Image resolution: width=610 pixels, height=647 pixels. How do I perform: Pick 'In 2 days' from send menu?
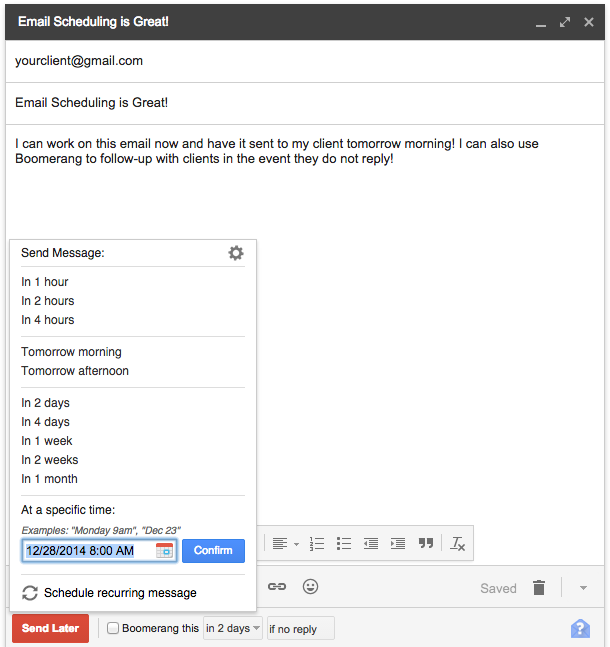point(45,403)
